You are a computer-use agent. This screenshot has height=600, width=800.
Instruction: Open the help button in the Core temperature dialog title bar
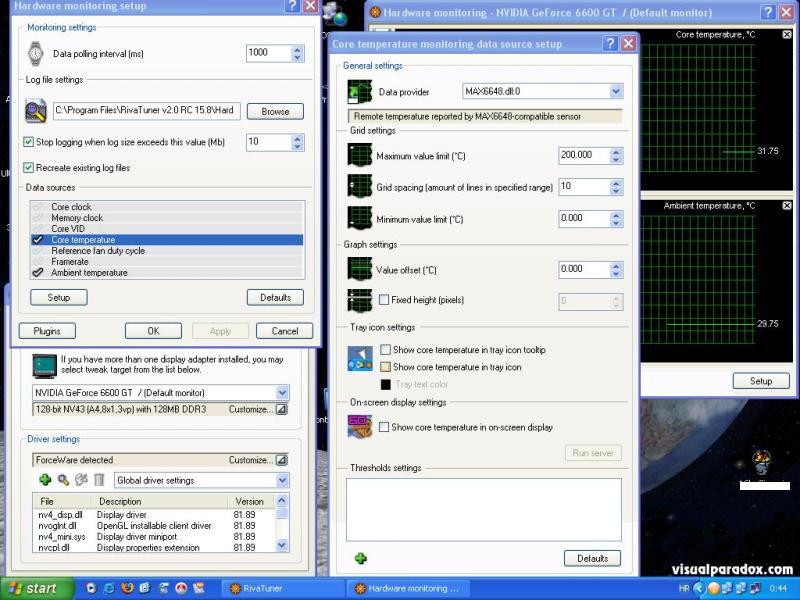coord(610,44)
